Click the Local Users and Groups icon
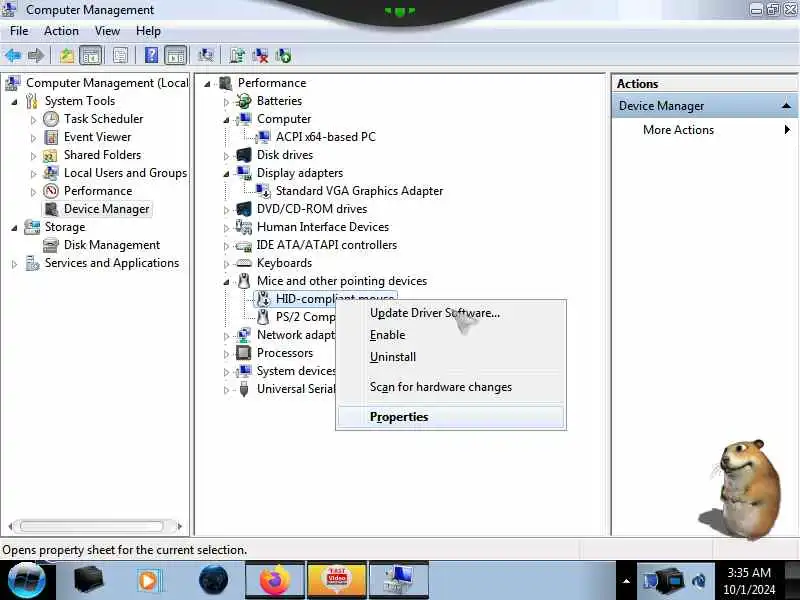Viewport: 800px width, 600px height. tap(51, 173)
